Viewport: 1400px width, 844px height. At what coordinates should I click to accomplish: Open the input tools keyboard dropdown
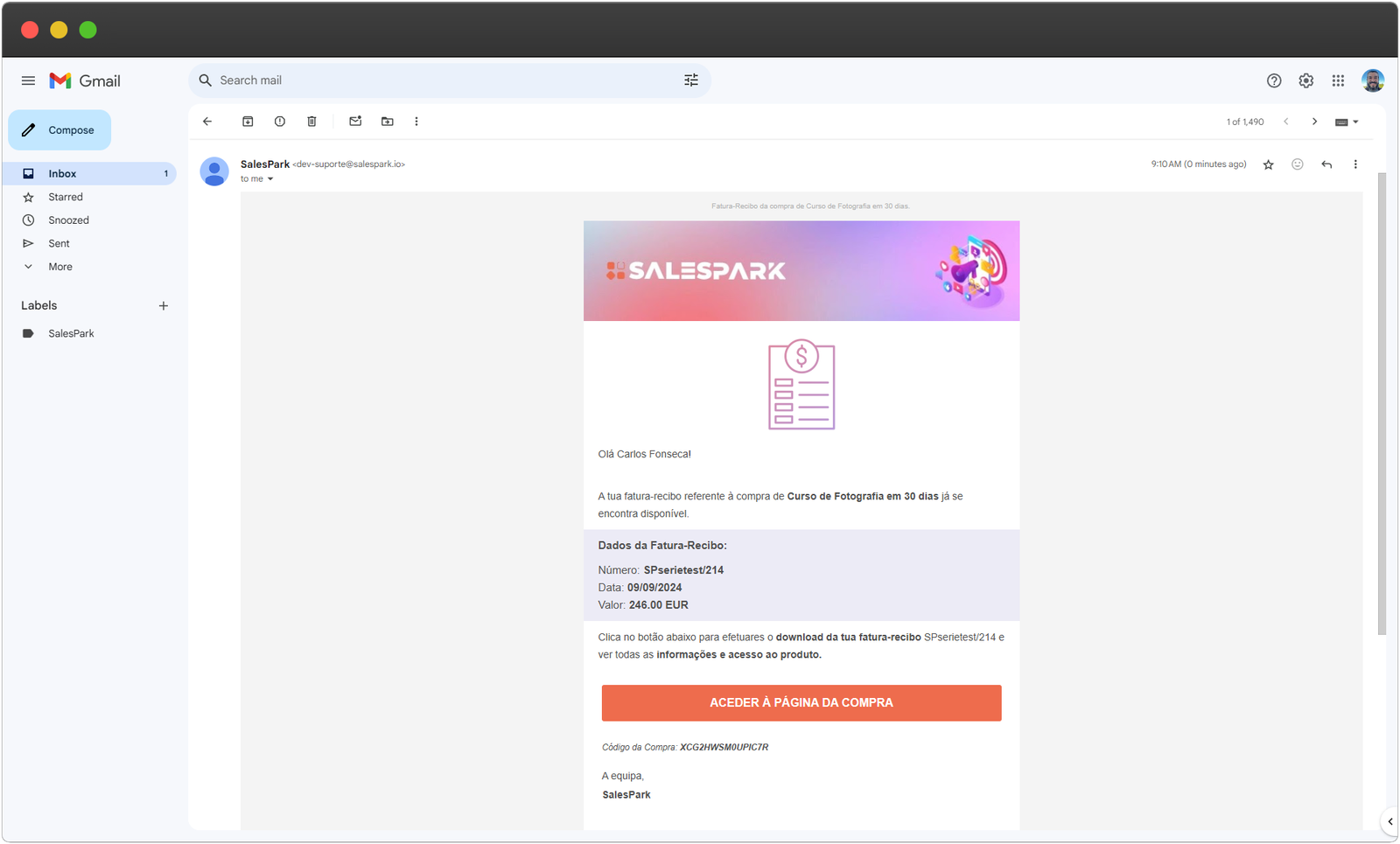1347,122
